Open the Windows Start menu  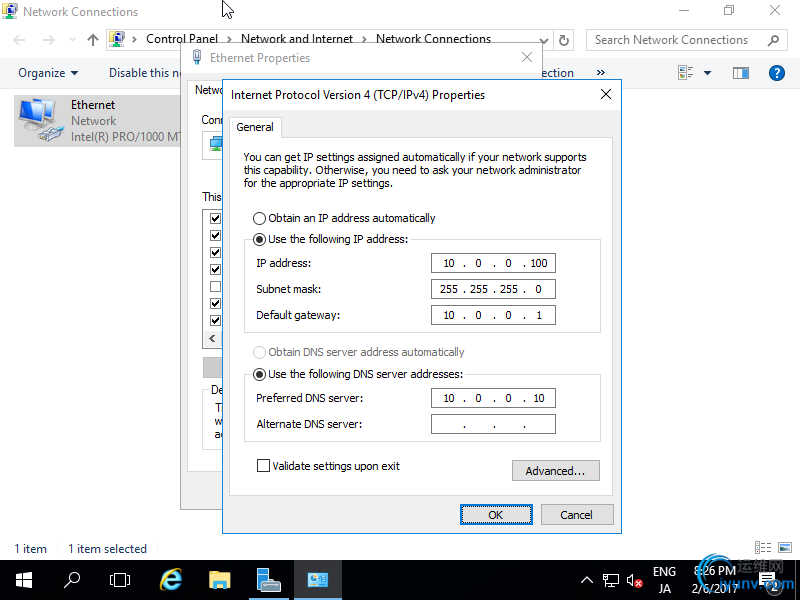(x=24, y=580)
